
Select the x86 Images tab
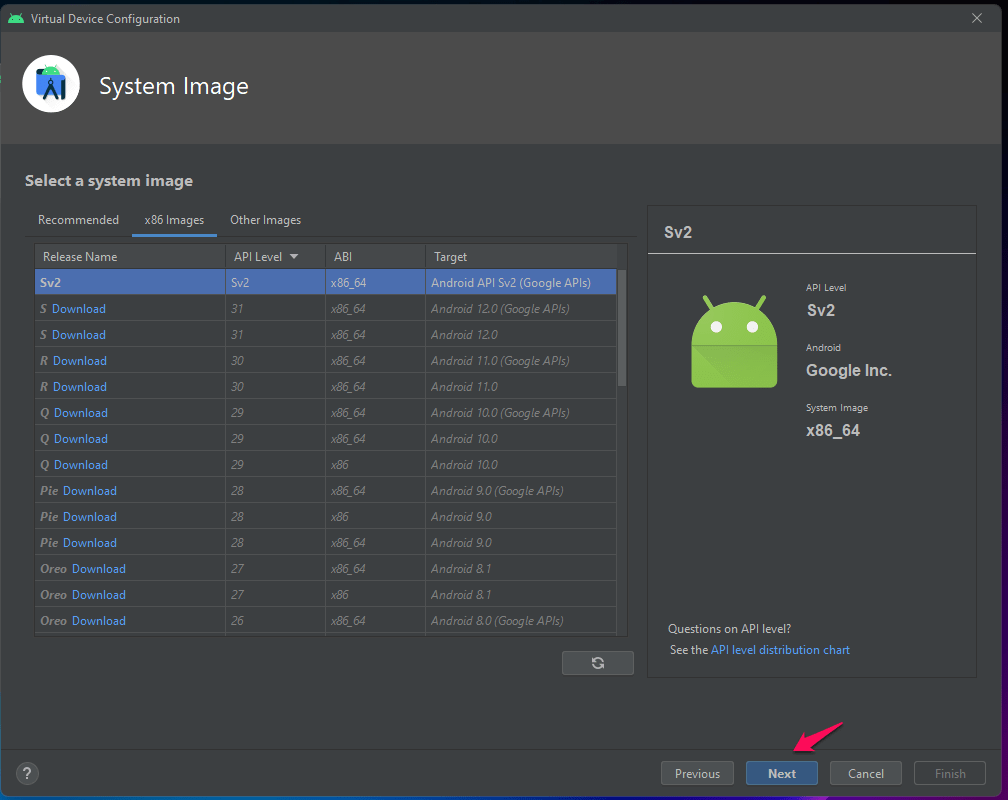point(174,220)
